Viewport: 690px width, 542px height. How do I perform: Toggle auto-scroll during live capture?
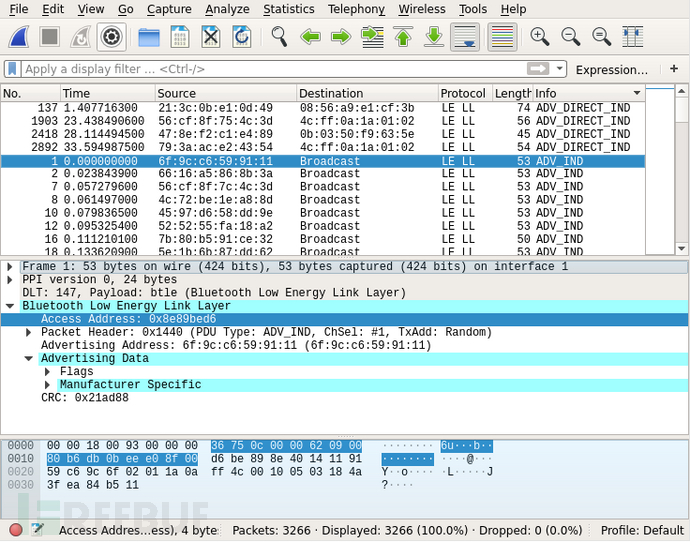(464, 37)
